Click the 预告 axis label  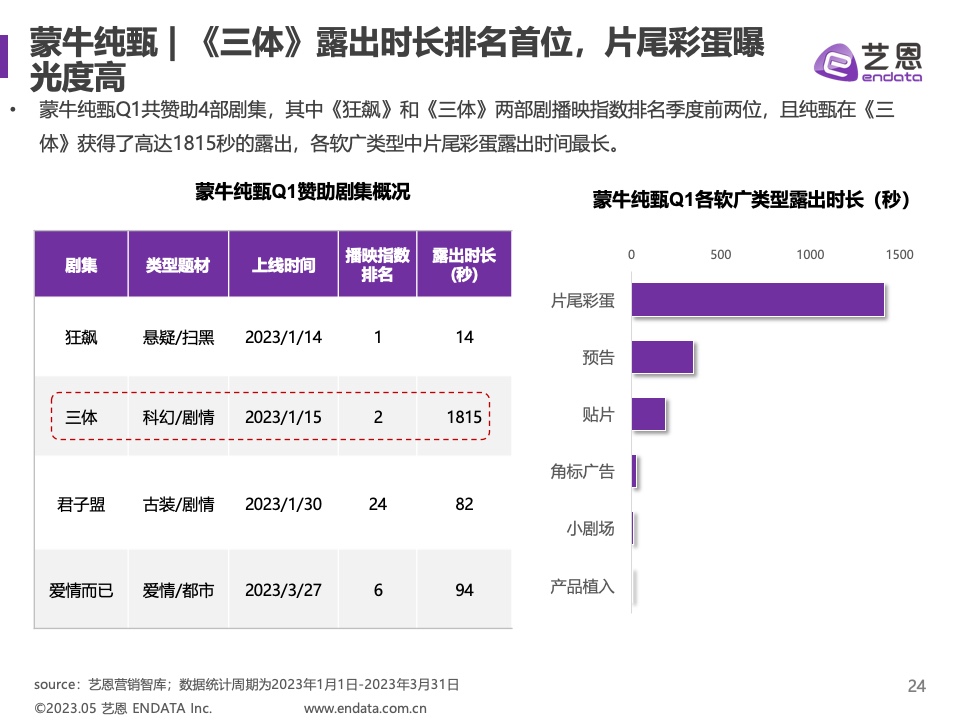click(x=598, y=358)
